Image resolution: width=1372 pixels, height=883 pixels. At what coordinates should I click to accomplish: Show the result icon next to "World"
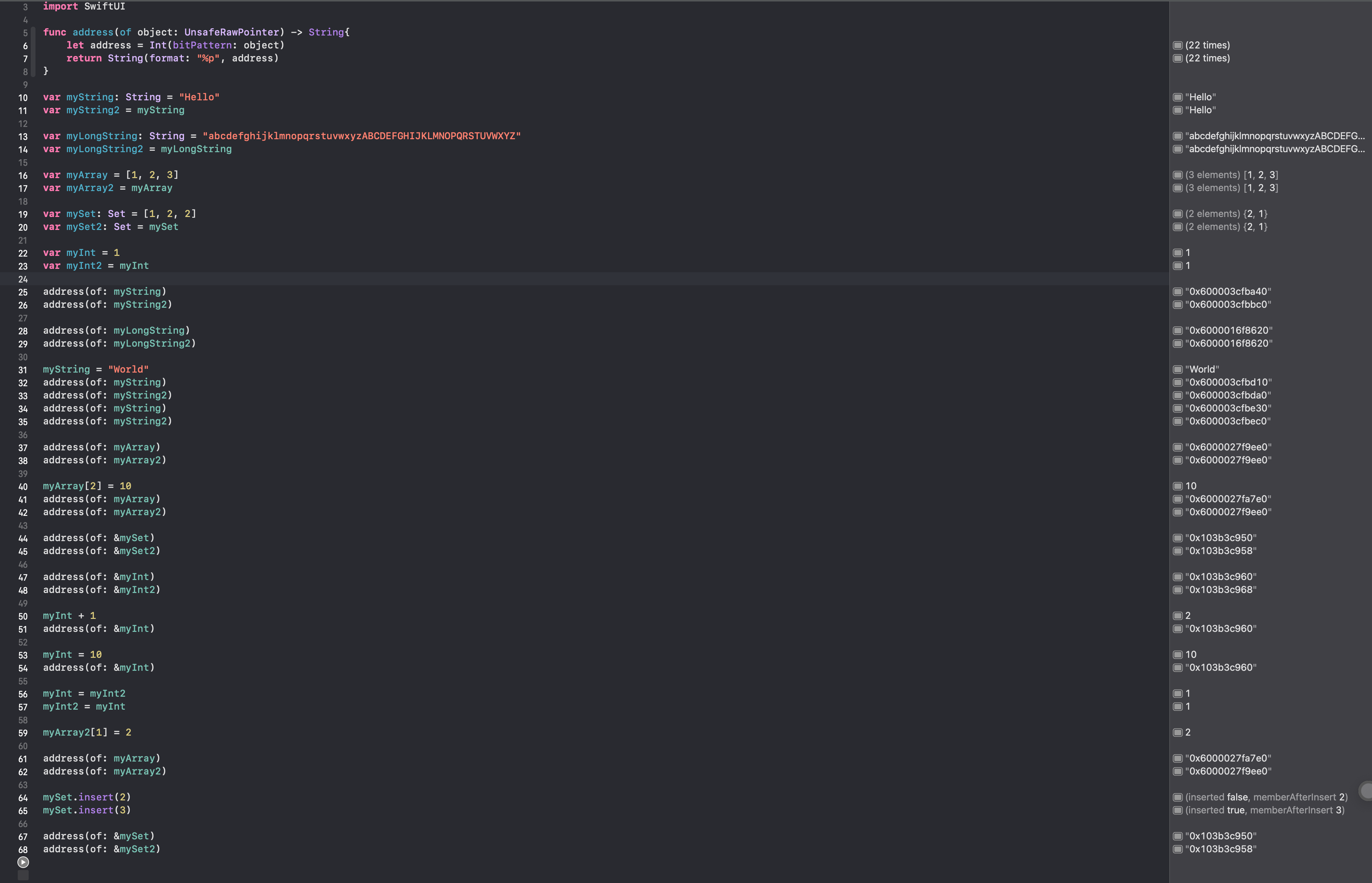tap(1177, 369)
